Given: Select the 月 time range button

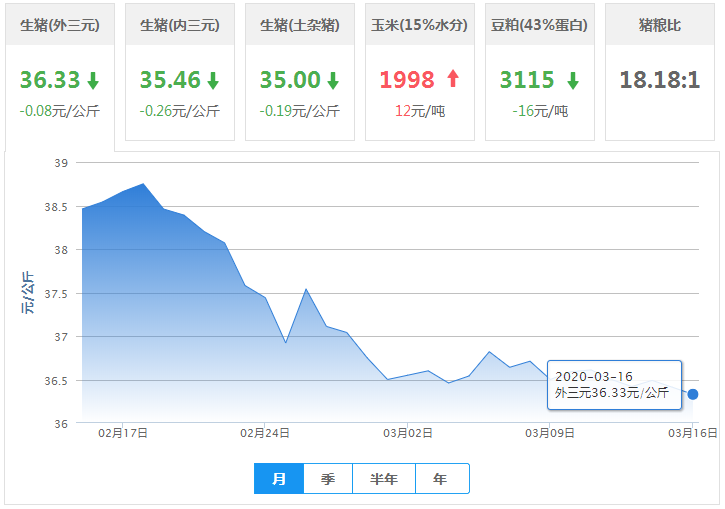Looking at the screenshot, I should click(x=279, y=479).
